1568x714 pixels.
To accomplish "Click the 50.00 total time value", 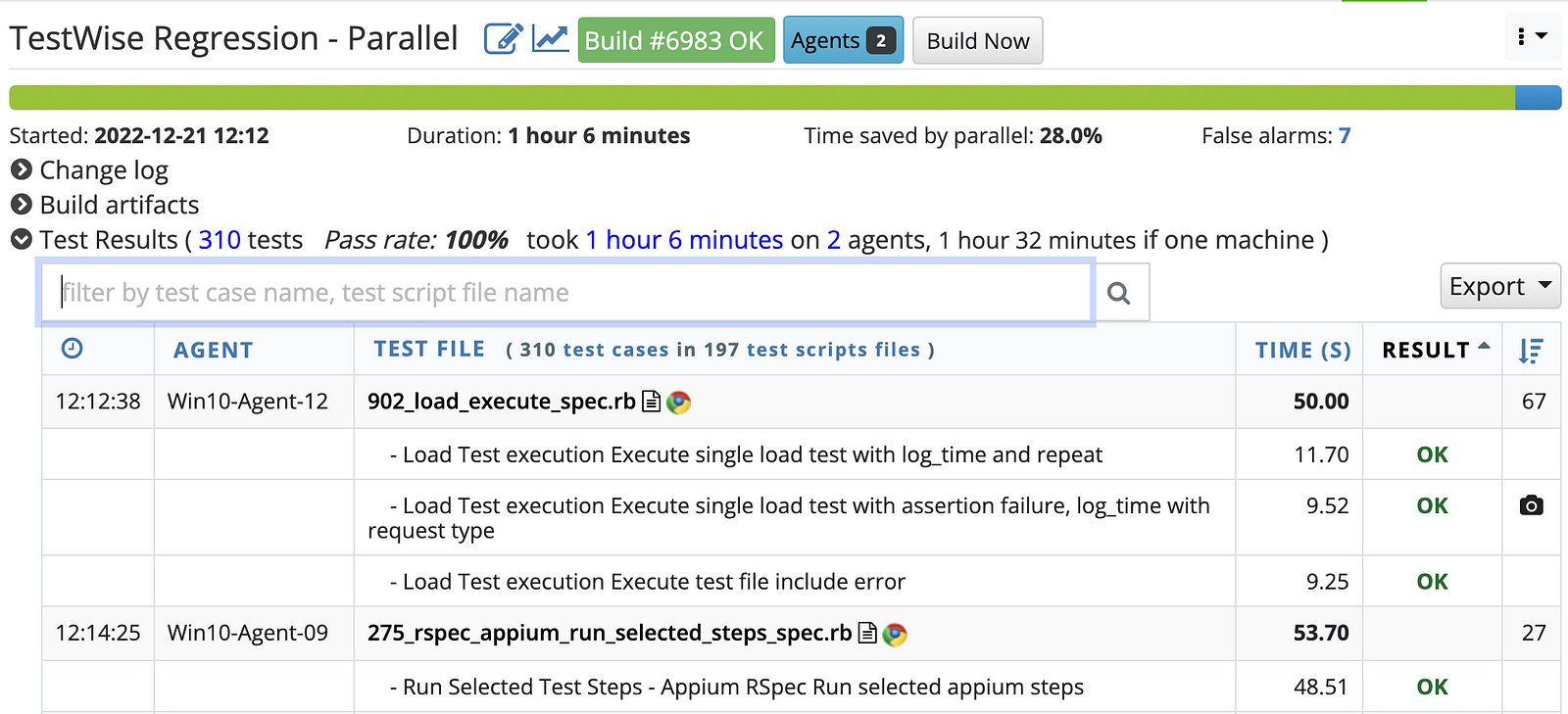I will coord(1321,402).
